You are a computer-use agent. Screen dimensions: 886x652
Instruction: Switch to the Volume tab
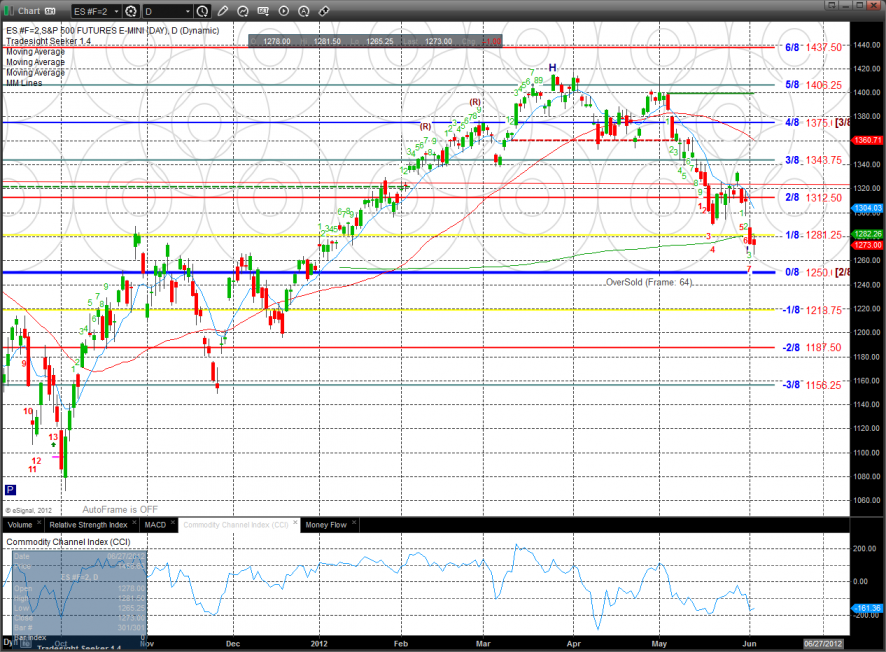19,524
